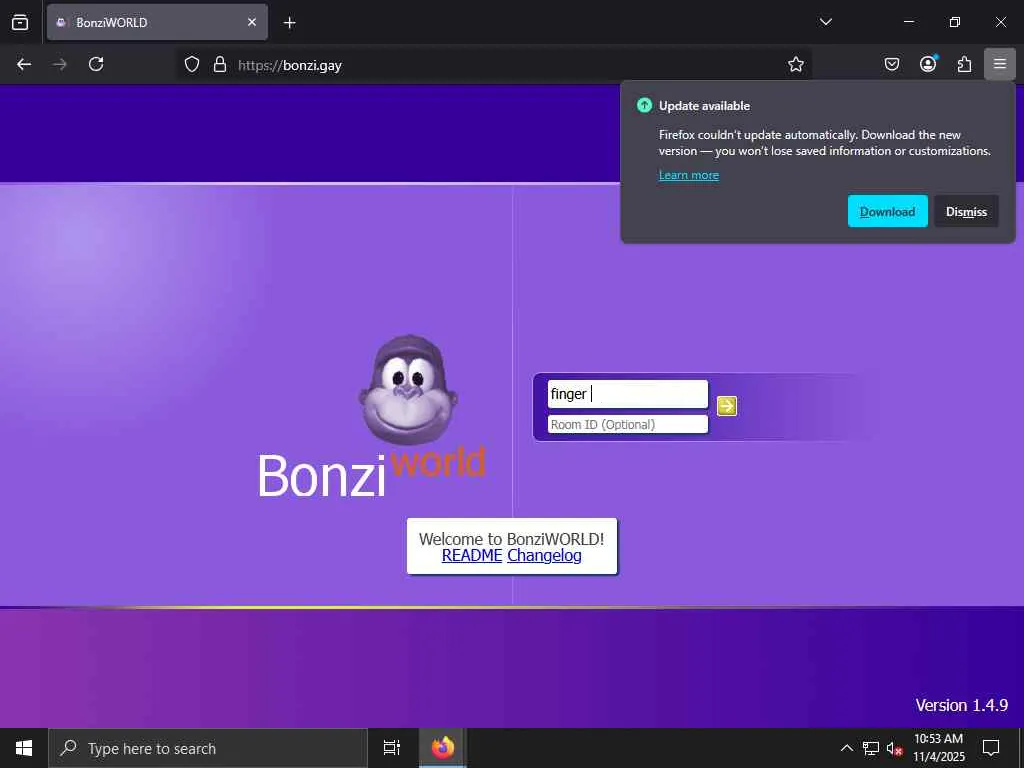1024x768 pixels.
Task: Restore down the Firefox window
Action: pyautogui.click(x=954, y=22)
